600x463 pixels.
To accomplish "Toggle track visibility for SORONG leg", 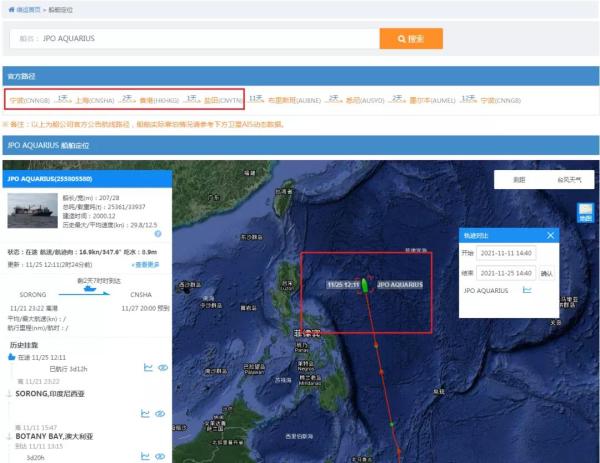I will pyautogui.click(x=160, y=414).
